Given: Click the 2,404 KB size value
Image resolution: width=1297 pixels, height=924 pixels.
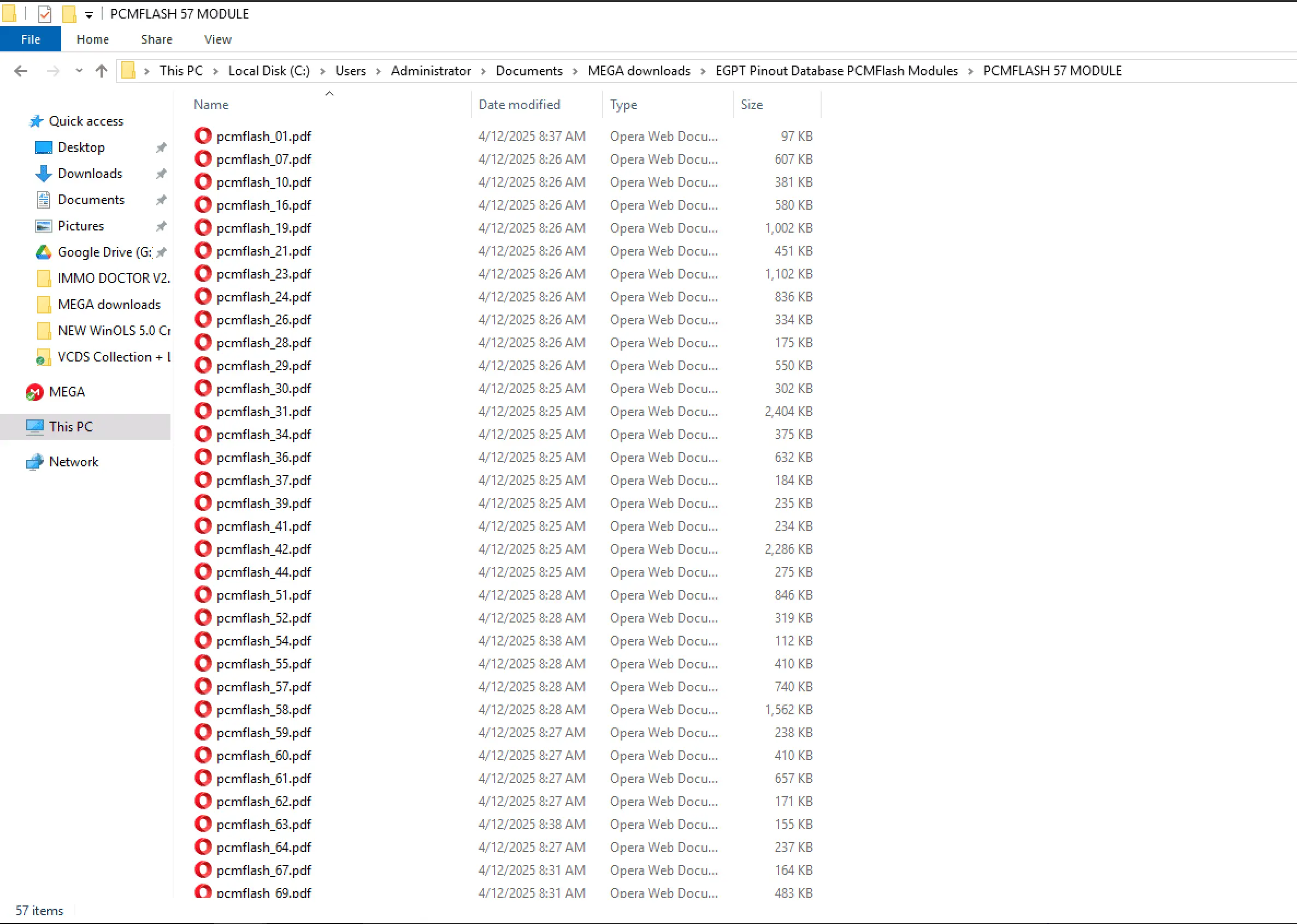Looking at the screenshot, I should tap(788, 411).
